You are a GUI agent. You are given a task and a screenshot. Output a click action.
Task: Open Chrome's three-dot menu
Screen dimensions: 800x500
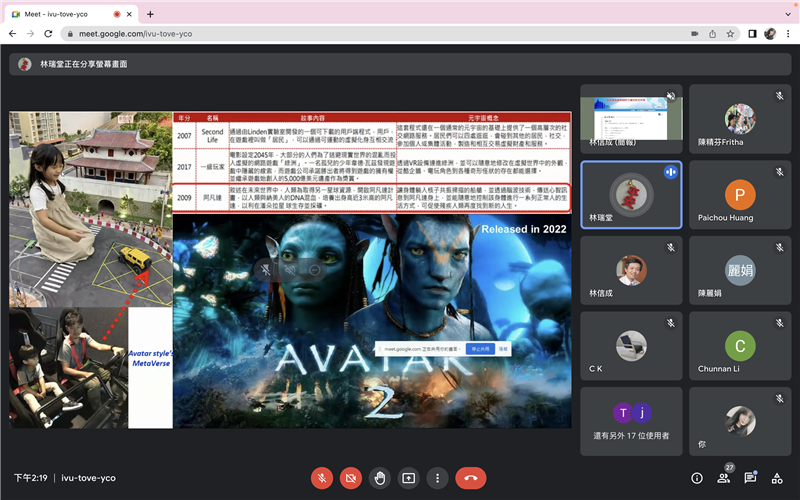(787, 33)
